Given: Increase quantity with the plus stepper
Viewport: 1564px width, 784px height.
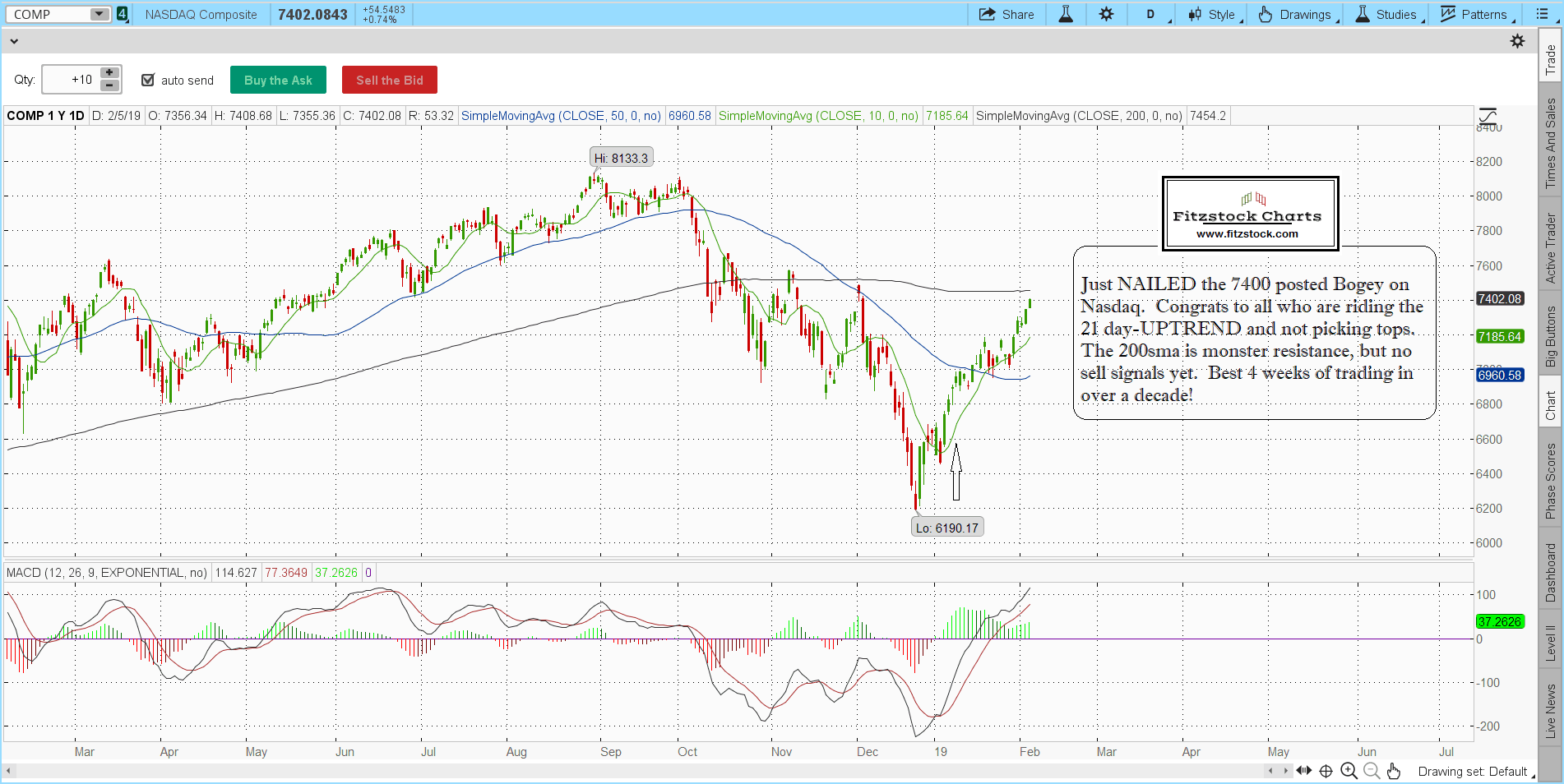Looking at the screenshot, I should [x=109, y=72].
